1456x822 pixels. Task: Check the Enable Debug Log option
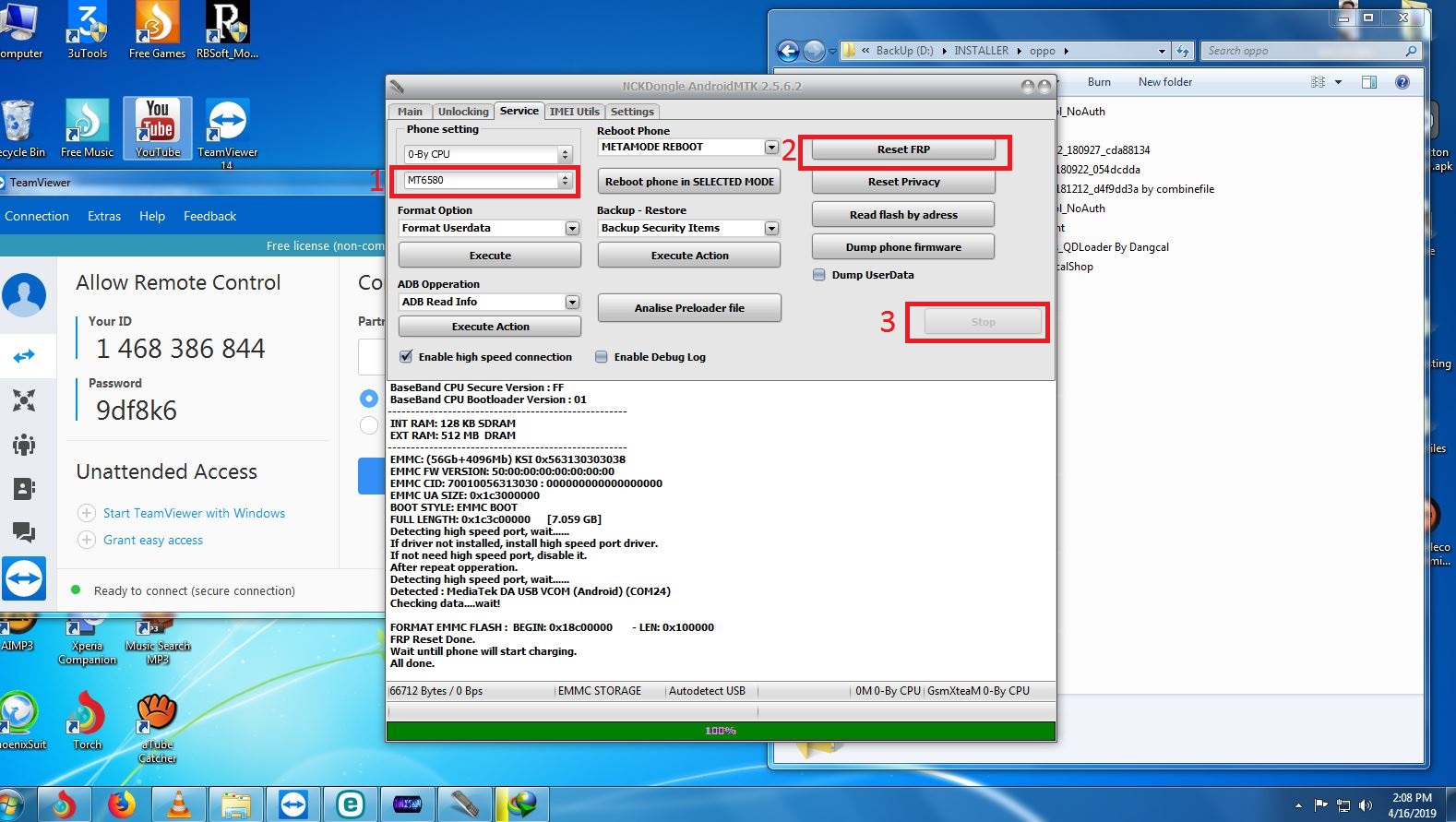point(602,357)
